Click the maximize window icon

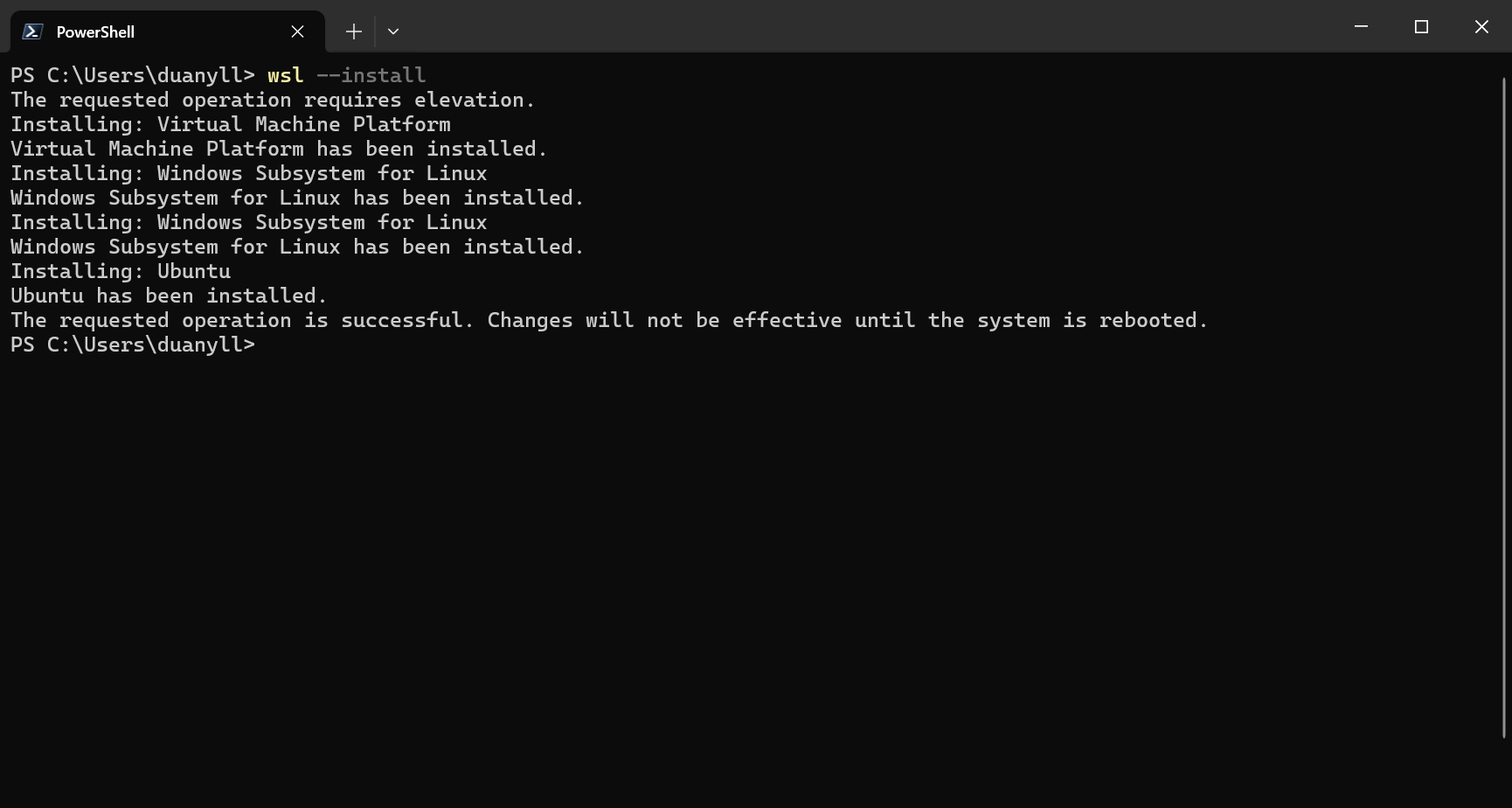(x=1421, y=26)
